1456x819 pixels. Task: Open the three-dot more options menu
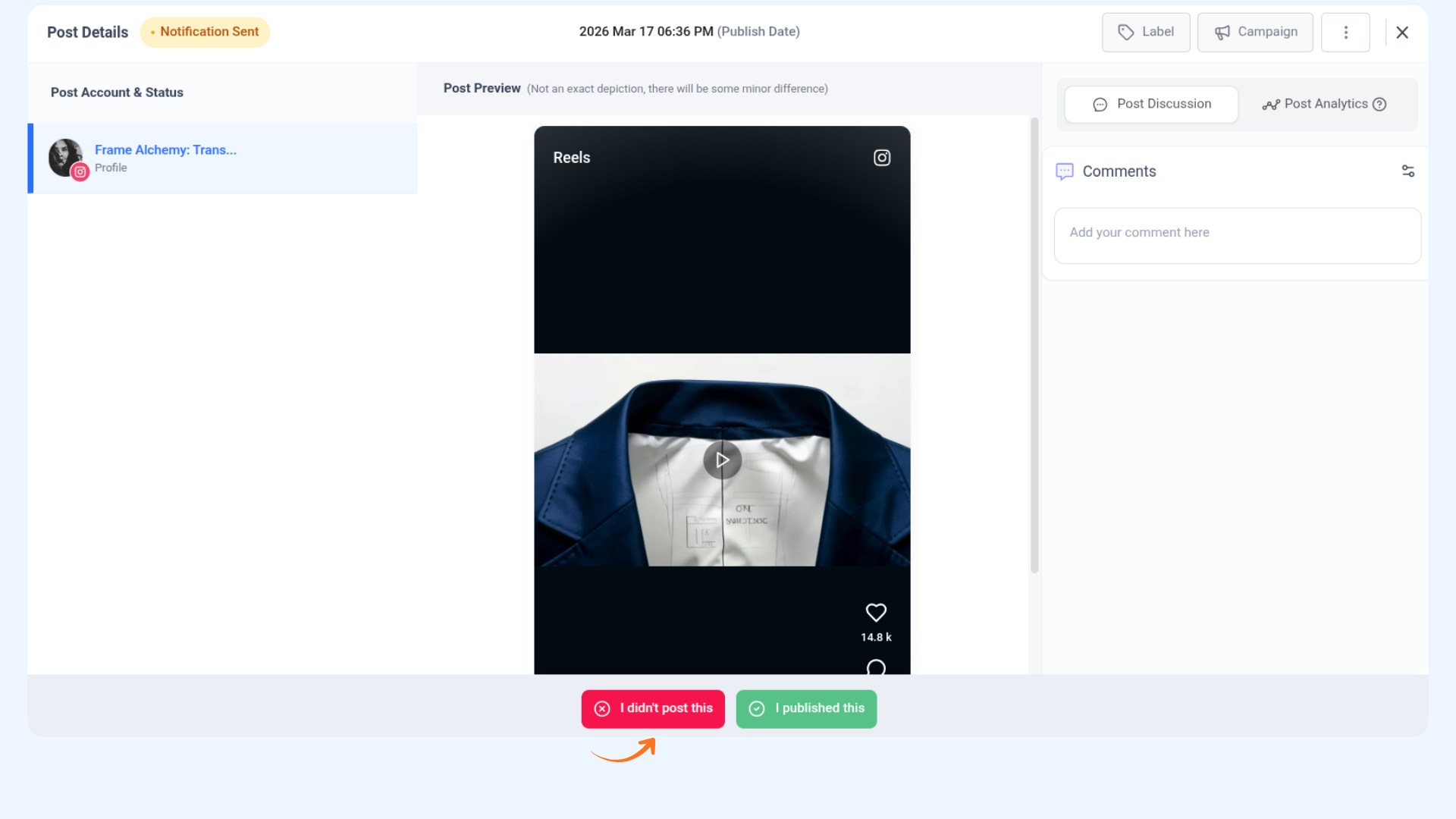click(1345, 33)
